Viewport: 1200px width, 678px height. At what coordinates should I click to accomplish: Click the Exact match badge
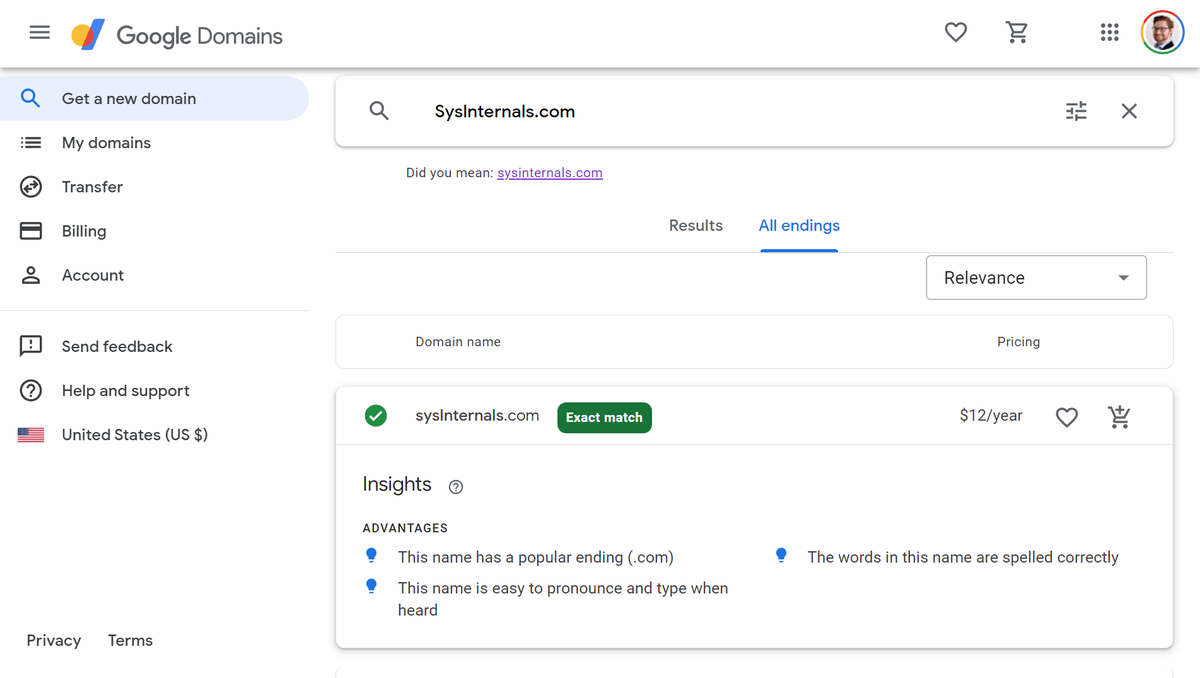[x=604, y=417]
